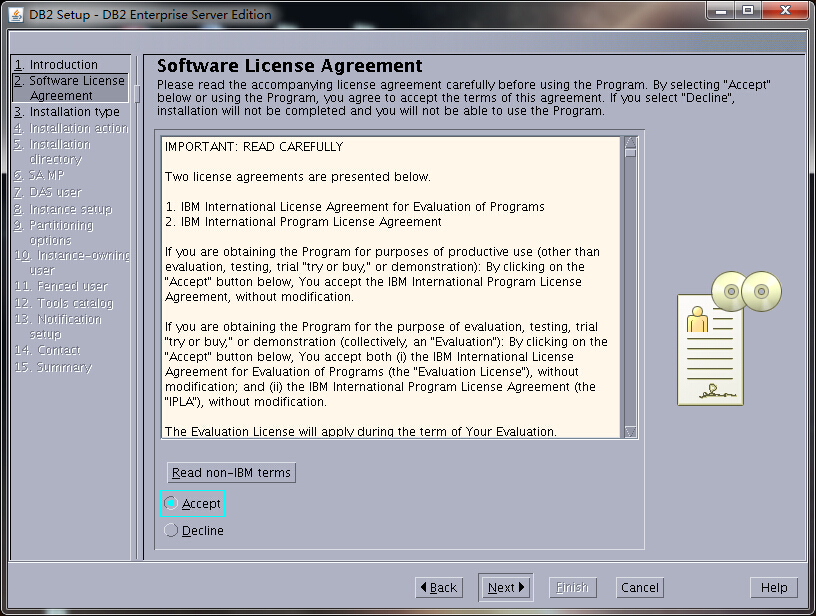Select step 2 Software License Agreement

click(x=70, y=88)
